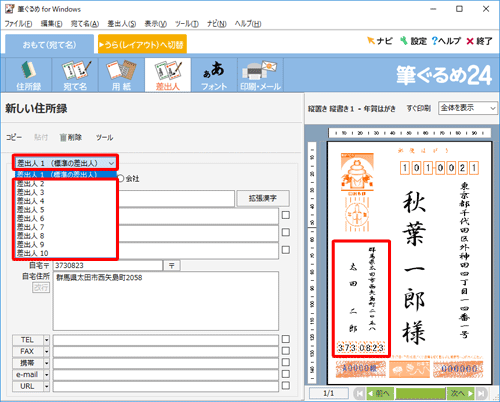
Task: Click the 自宅〒 postal code field
Action: pyautogui.click(x=108, y=265)
